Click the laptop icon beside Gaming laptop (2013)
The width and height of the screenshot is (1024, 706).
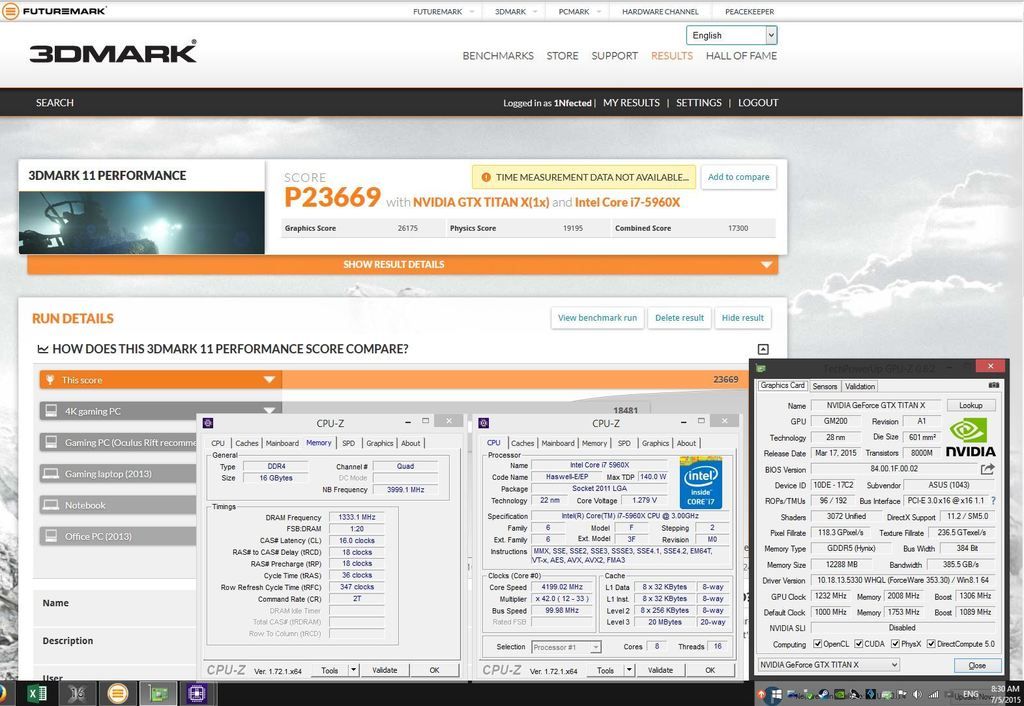coord(50,473)
